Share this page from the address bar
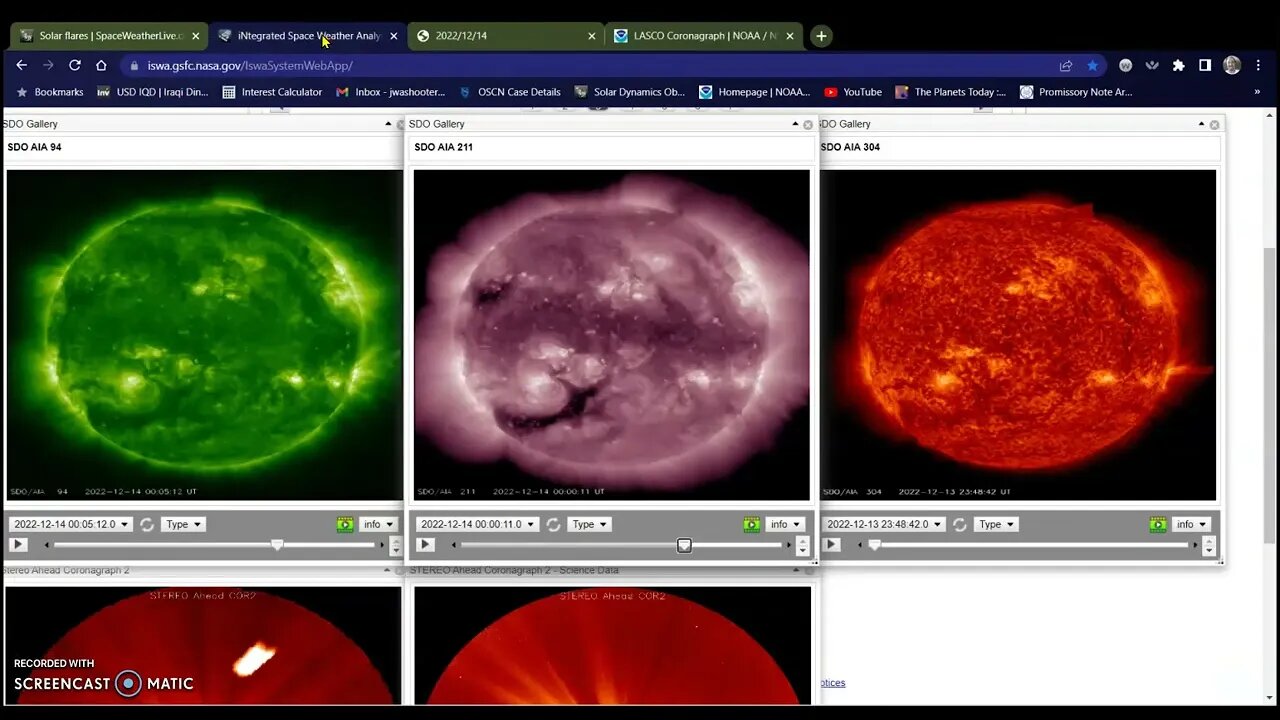The height and width of the screenshot is (720, 1280). pos(1066,65)
